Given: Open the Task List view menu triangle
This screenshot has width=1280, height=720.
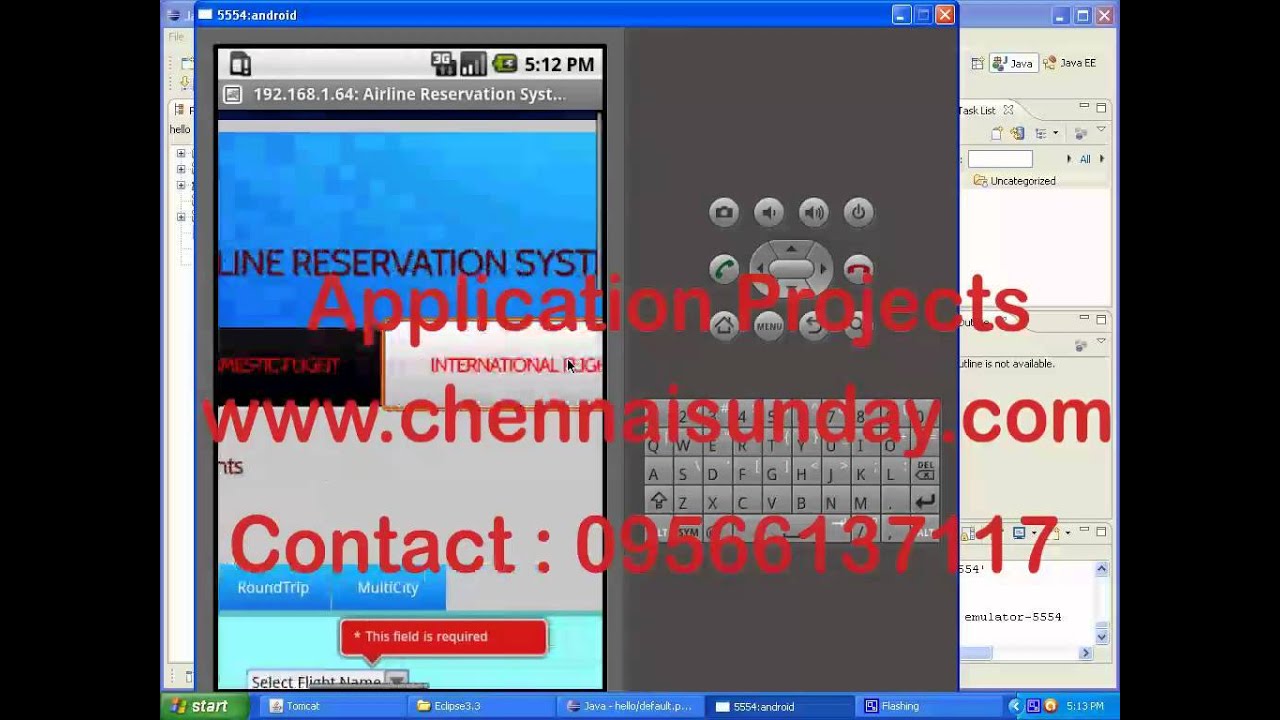Looking at the screenshot, I should click(1101, 130).
